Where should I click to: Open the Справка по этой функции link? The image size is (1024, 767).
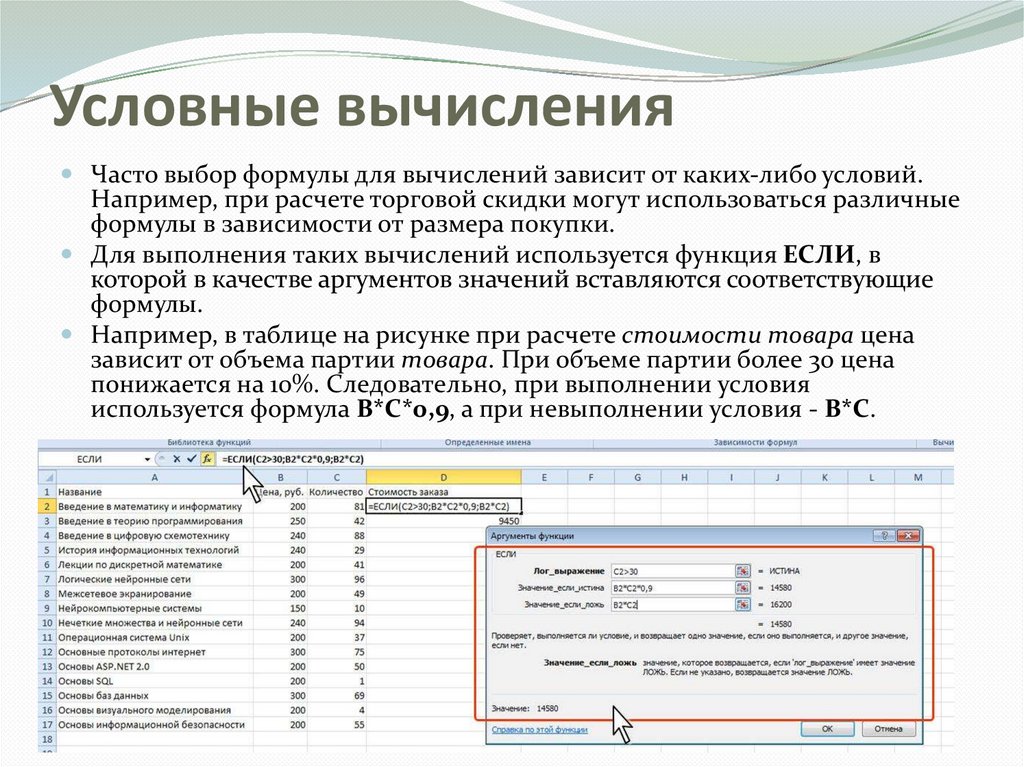[538, 730]
